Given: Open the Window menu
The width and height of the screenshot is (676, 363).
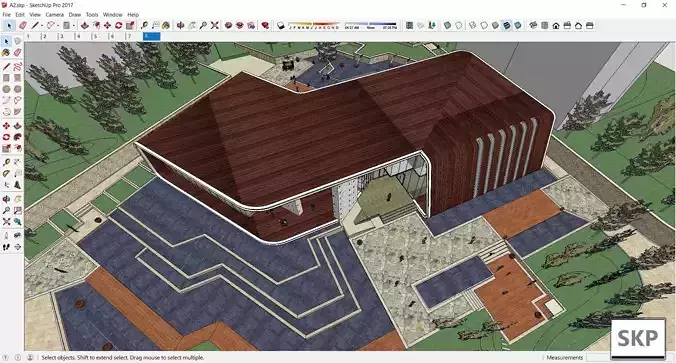Looking at the screenshot, I should coord(113,15).
